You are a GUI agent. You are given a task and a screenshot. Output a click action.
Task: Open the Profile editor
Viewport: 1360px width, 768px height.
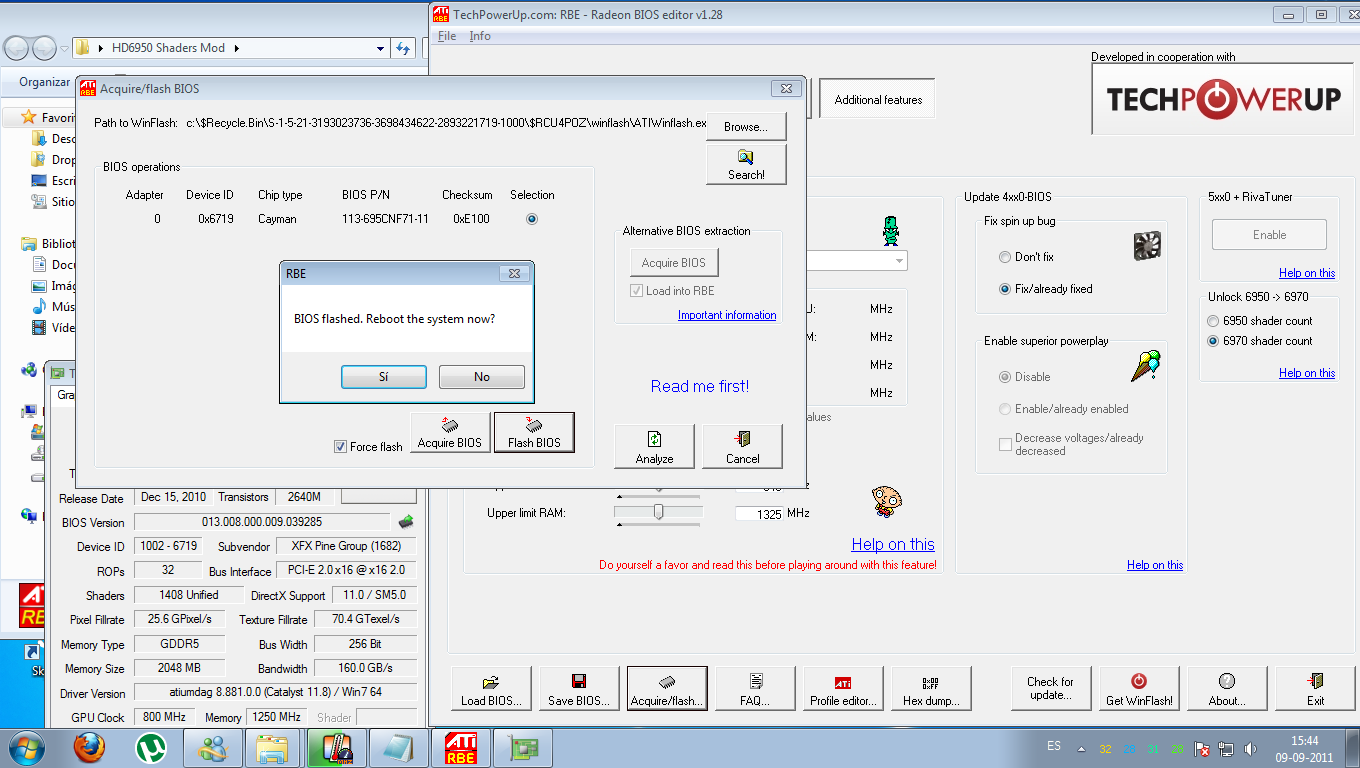coord(843,690)
